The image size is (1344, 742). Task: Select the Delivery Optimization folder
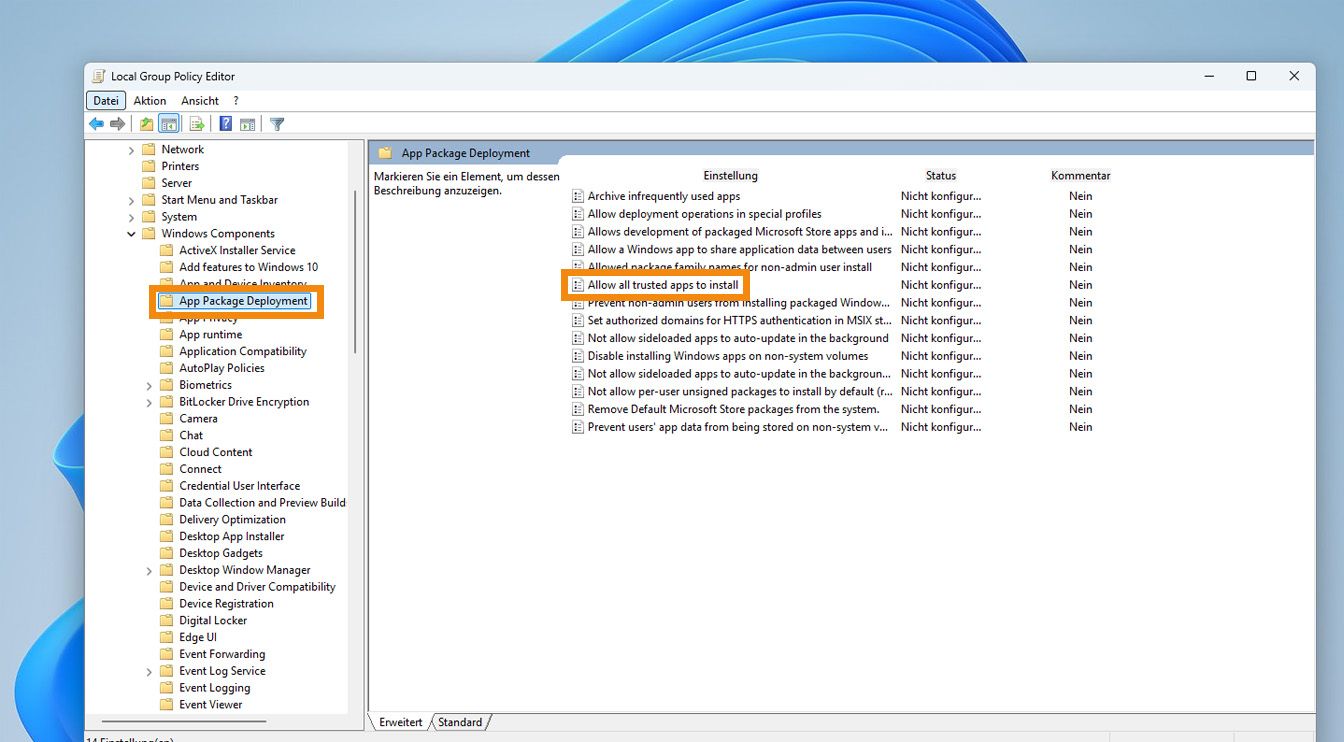coord(233,519)
